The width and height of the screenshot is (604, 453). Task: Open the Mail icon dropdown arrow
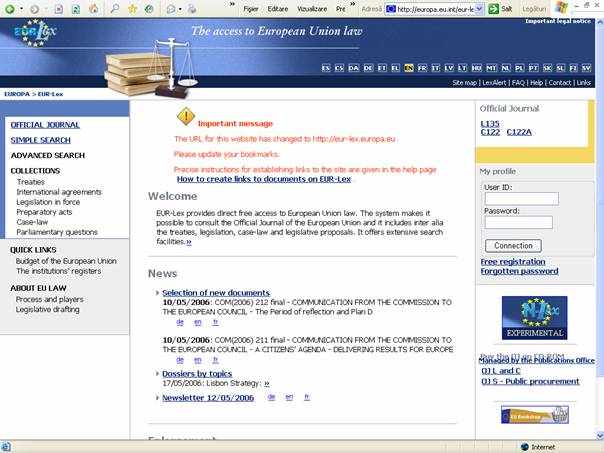[180, 9]
